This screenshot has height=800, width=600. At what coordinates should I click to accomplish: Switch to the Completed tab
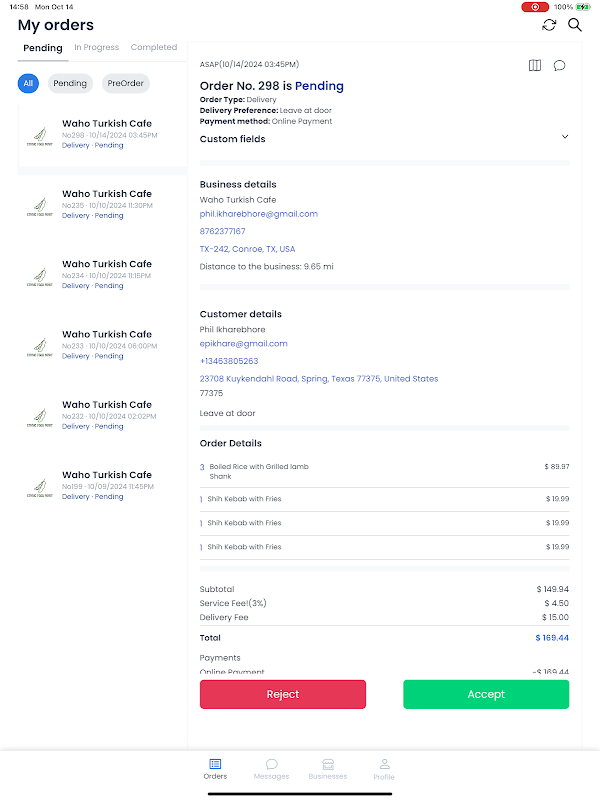pyautogui.click(x=154, y=47)
